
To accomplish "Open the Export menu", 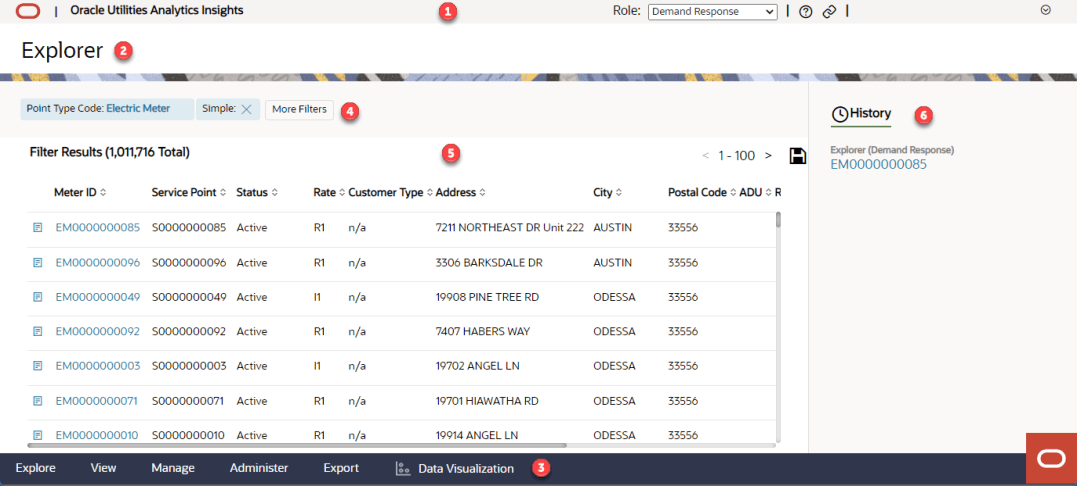I will 341,468.
